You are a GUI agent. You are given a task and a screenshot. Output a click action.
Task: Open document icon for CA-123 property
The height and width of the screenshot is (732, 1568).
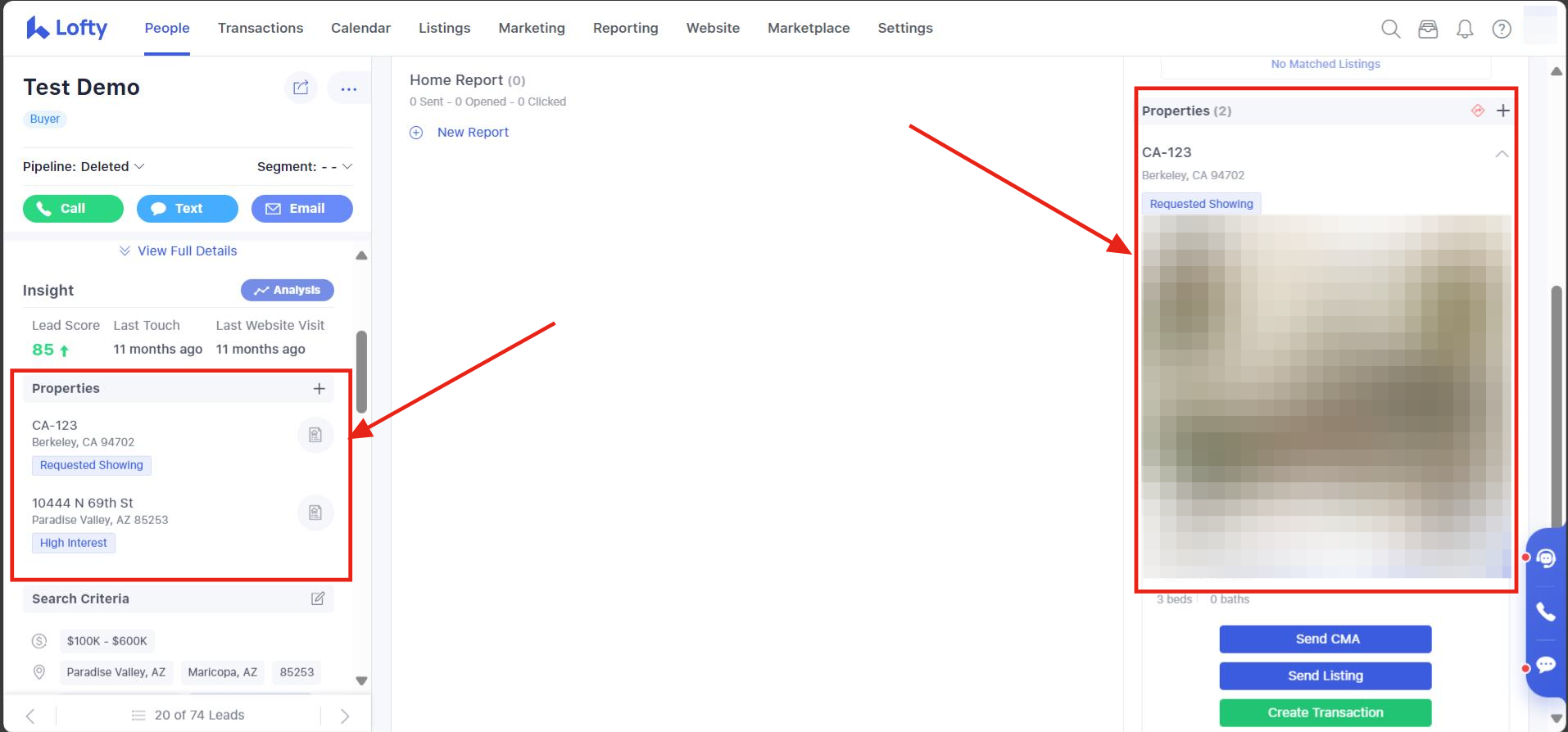click(x=315, y=435)
